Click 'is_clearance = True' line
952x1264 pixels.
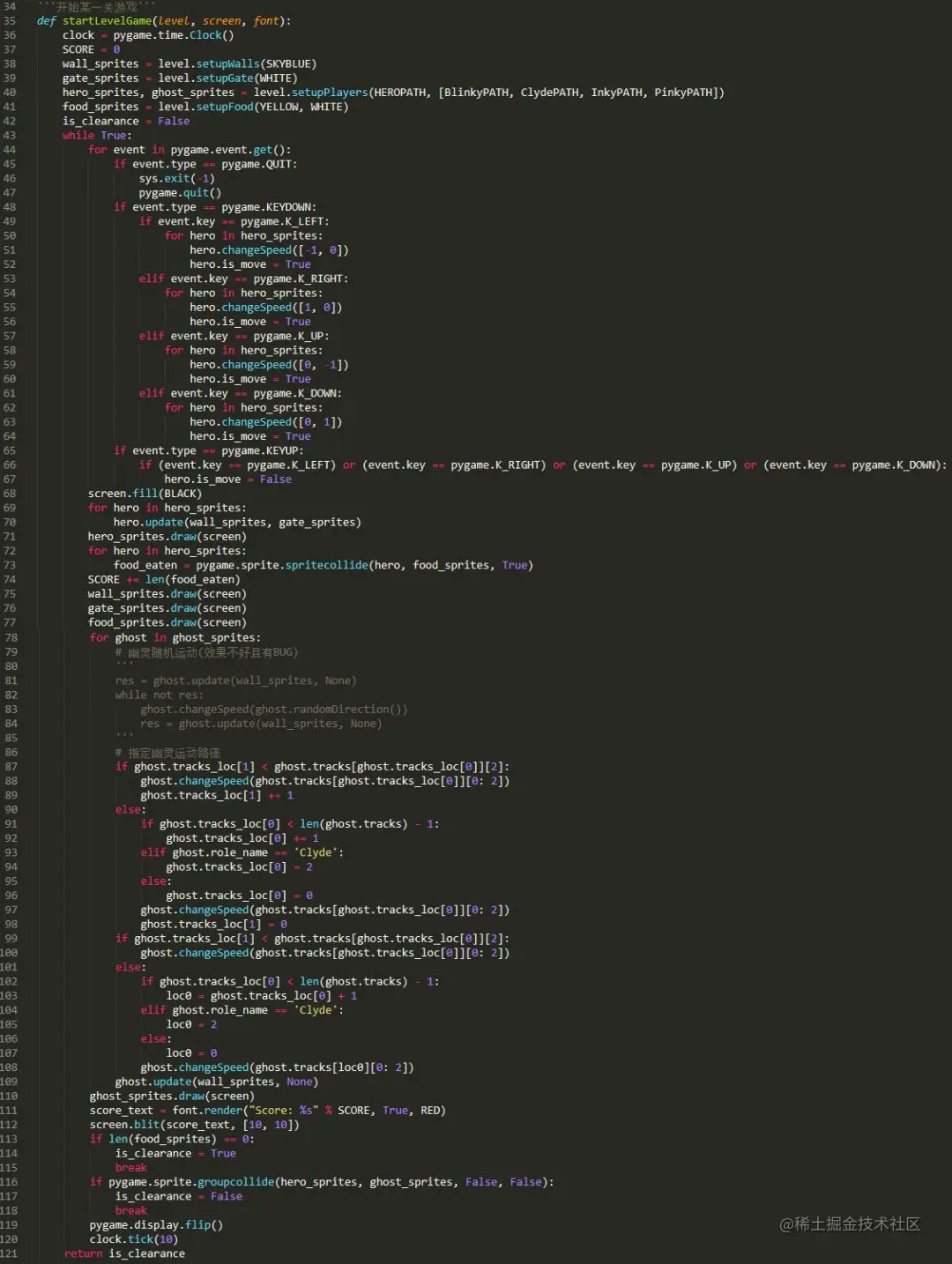point(175,1154)
